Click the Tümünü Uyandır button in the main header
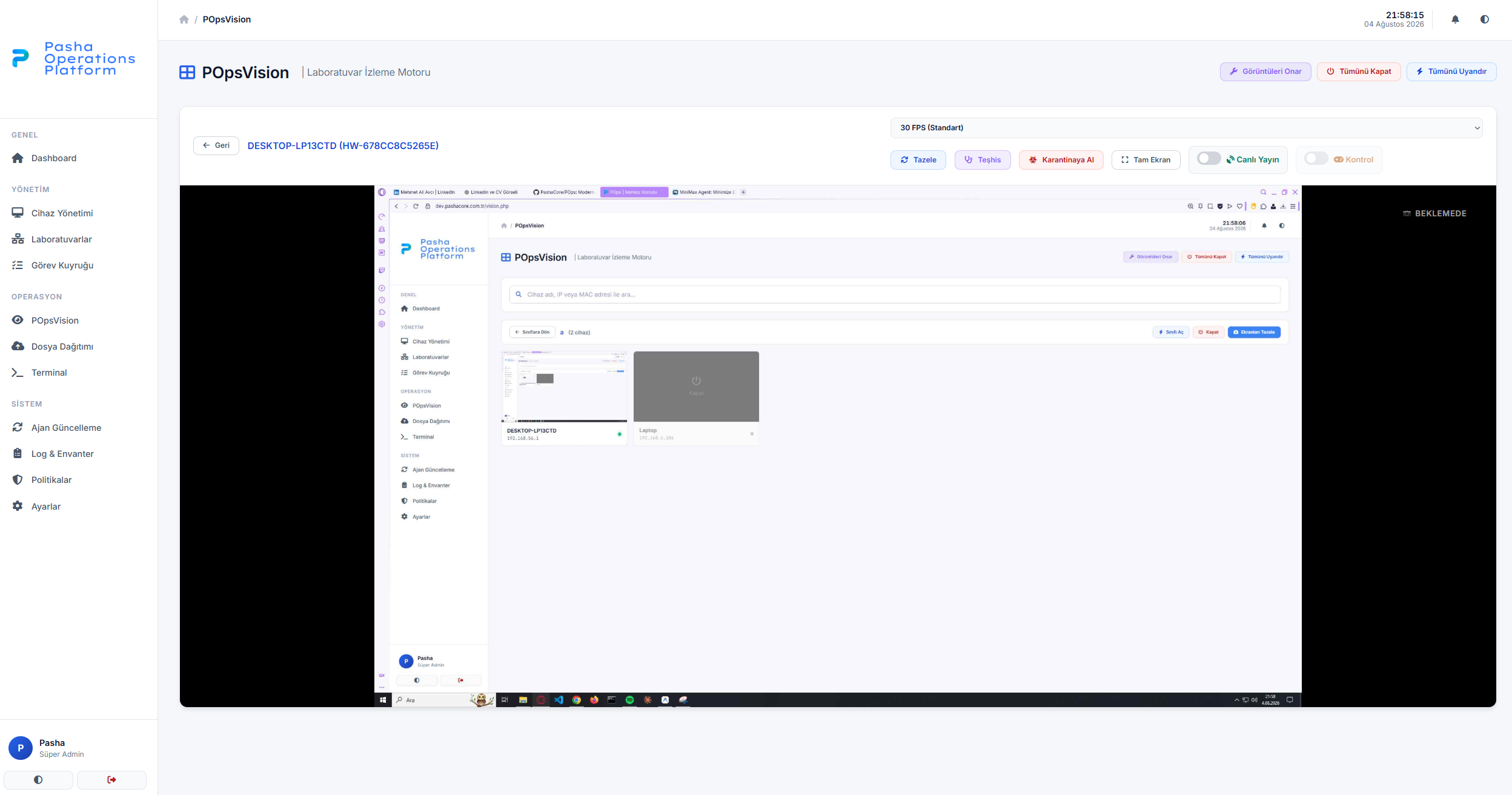 tap(1451, 72)
